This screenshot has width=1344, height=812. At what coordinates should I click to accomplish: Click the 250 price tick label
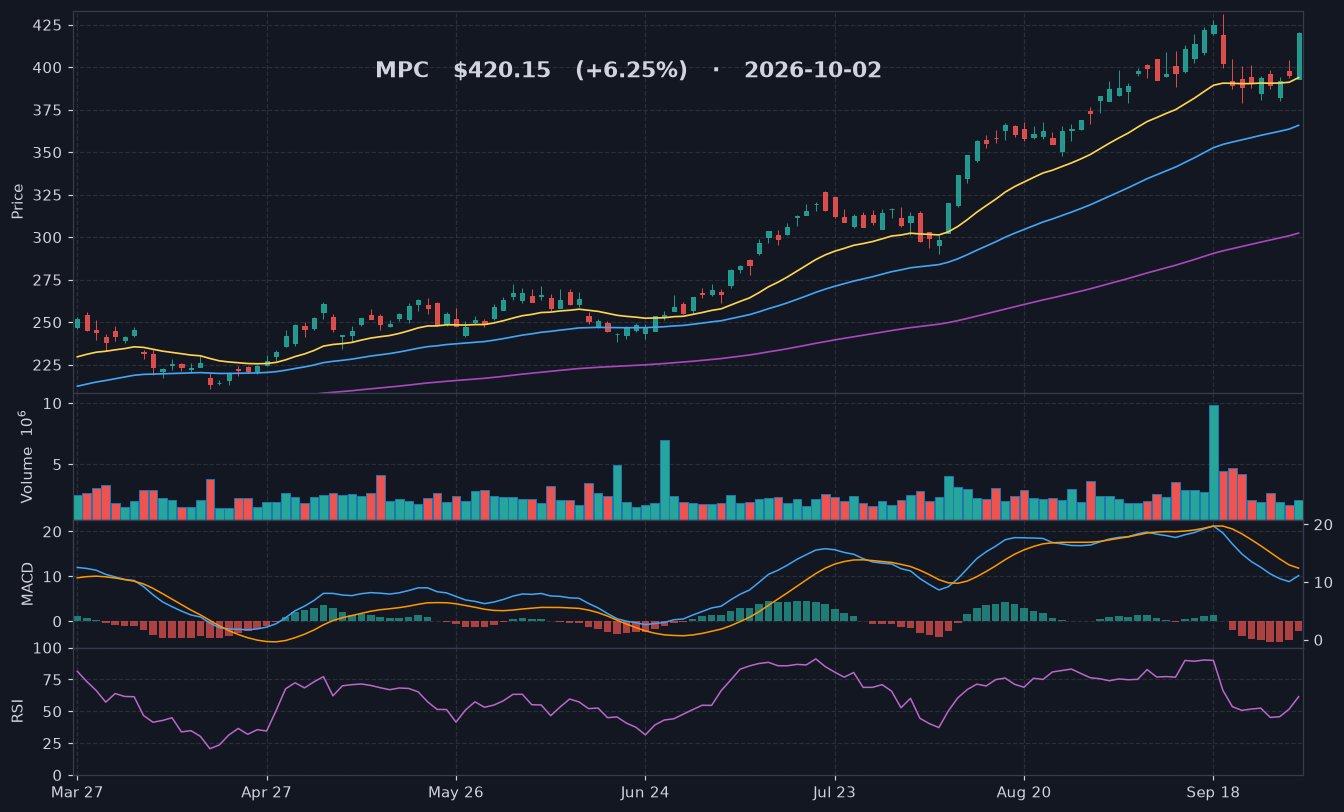pyautogui.click(x=49, y=323)
